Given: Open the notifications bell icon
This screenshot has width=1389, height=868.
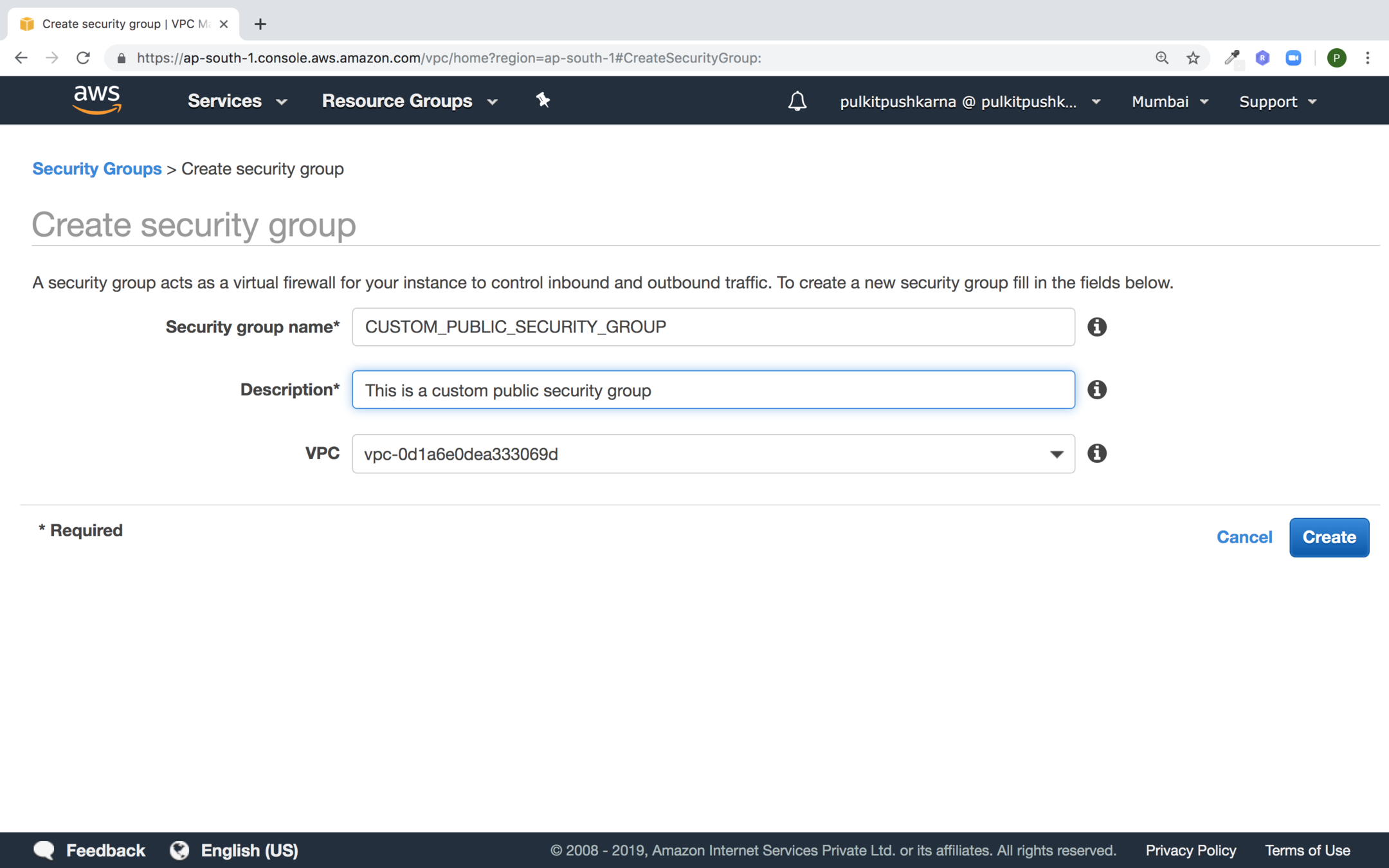Looking at the screenshot, I should (797, 102).
